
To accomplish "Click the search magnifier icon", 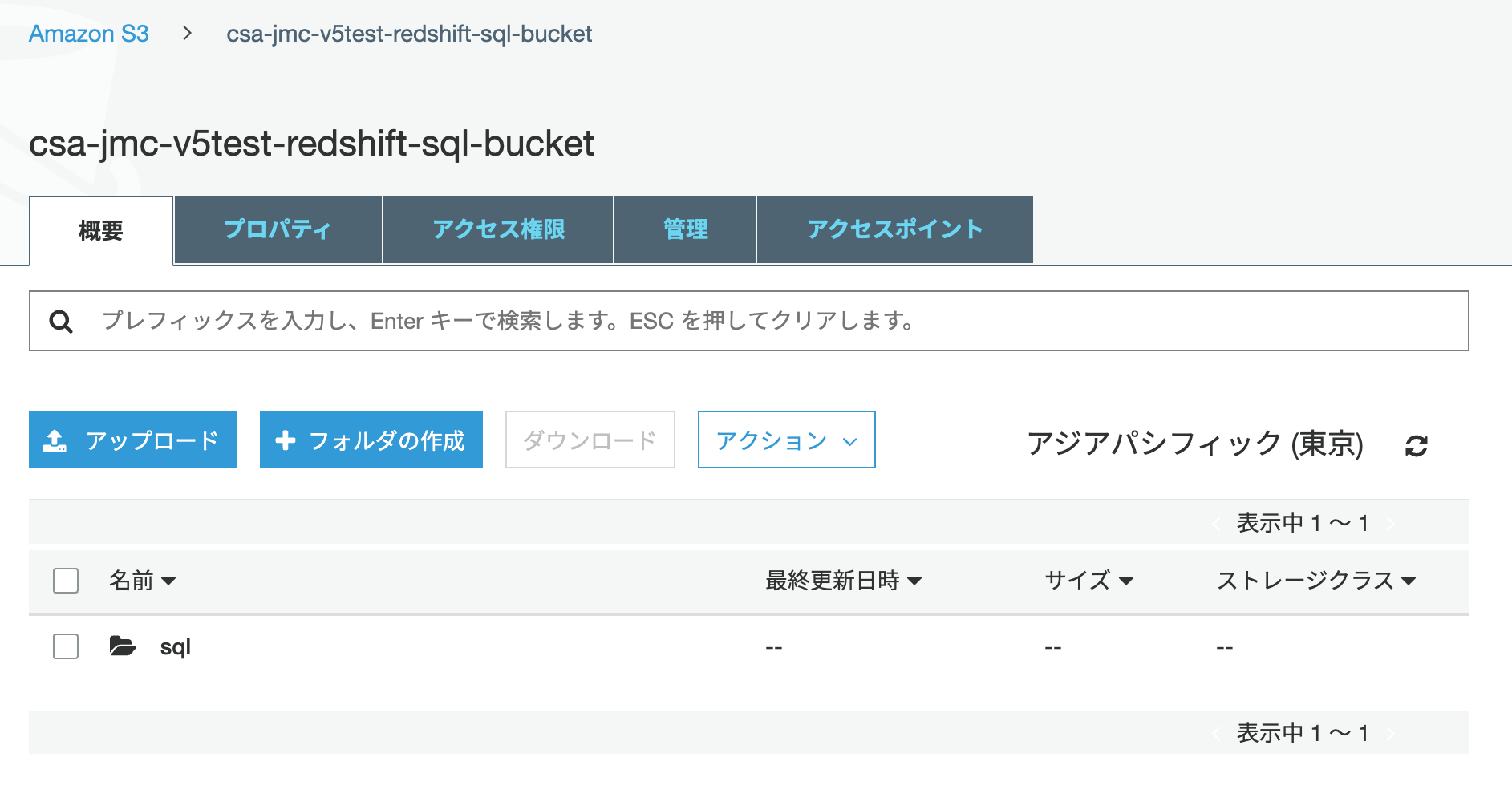I will tap(62, 321).
